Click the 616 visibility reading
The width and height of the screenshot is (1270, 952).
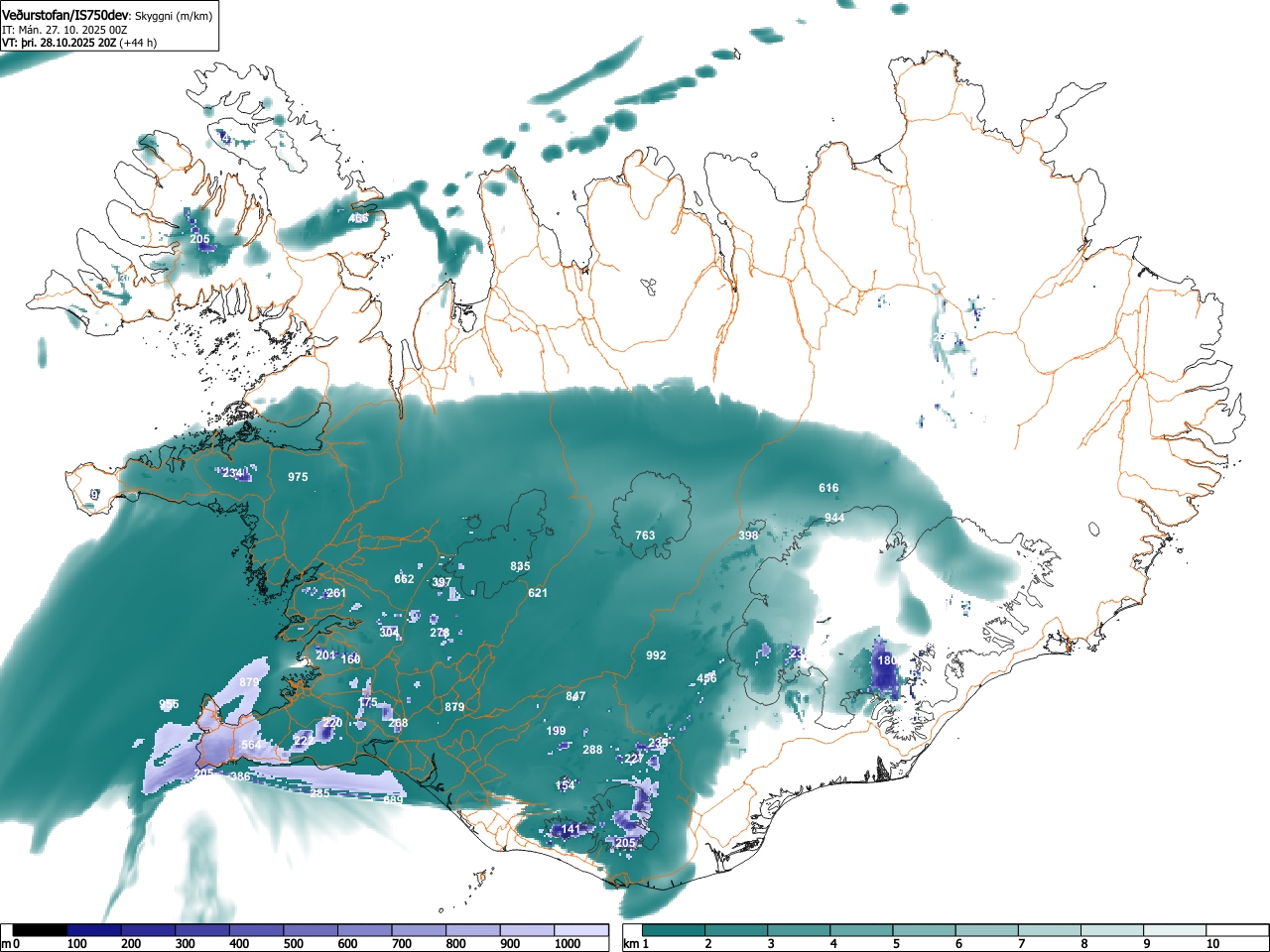pyautogui.click(x=828, y=488)
